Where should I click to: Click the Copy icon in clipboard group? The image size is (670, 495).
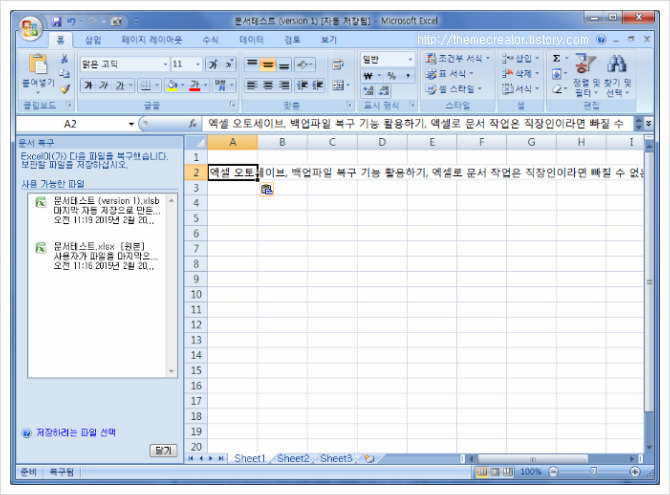tap(65, 74)
